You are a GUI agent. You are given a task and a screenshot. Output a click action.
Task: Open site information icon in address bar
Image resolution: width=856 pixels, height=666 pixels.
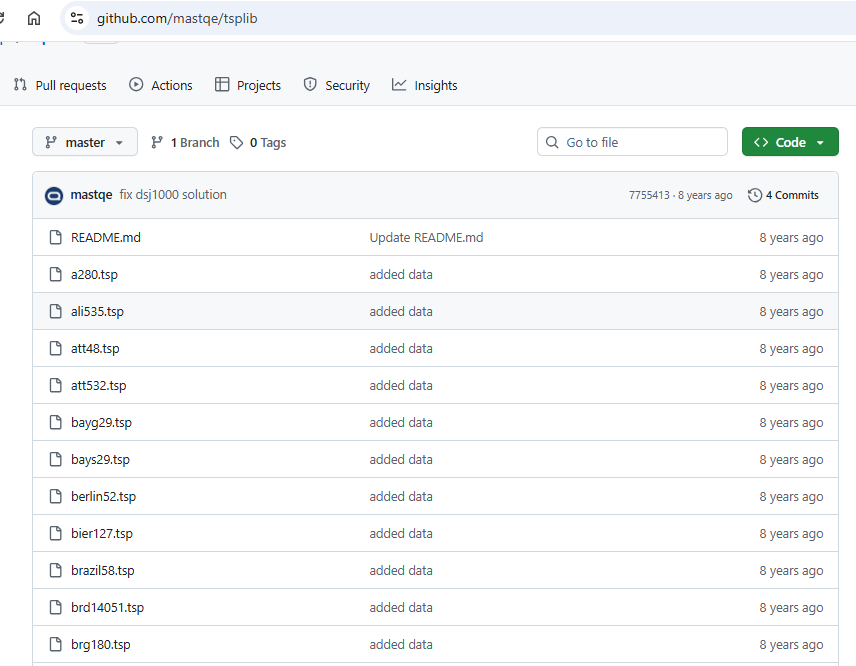[x=78, y=18]
